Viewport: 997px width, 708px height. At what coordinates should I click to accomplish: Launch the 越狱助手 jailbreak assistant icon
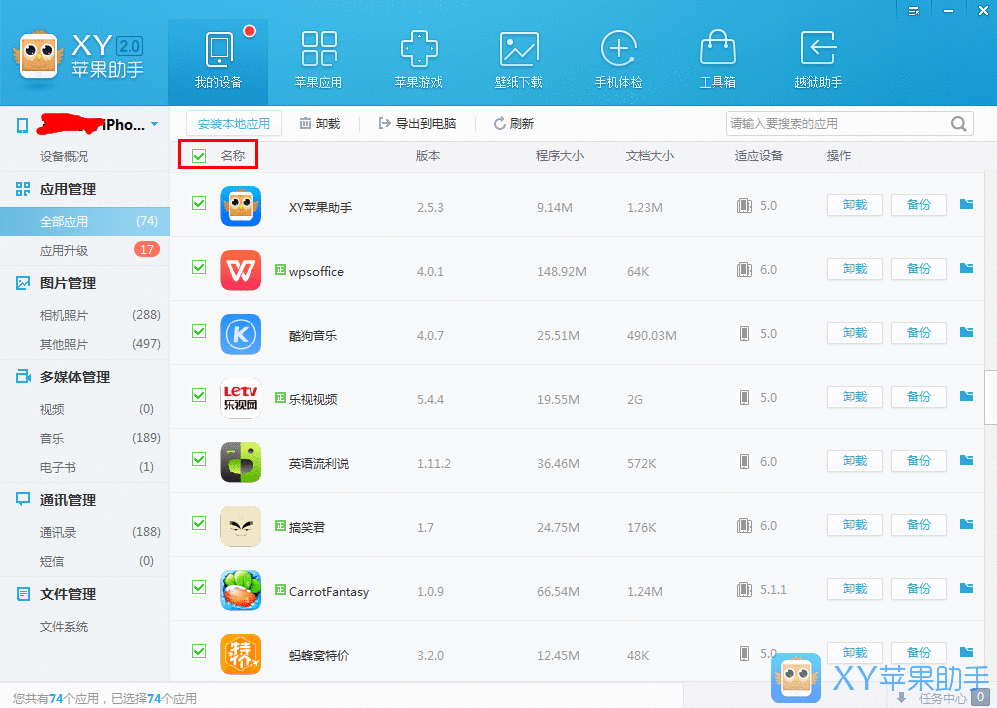(x=817, y=47)
